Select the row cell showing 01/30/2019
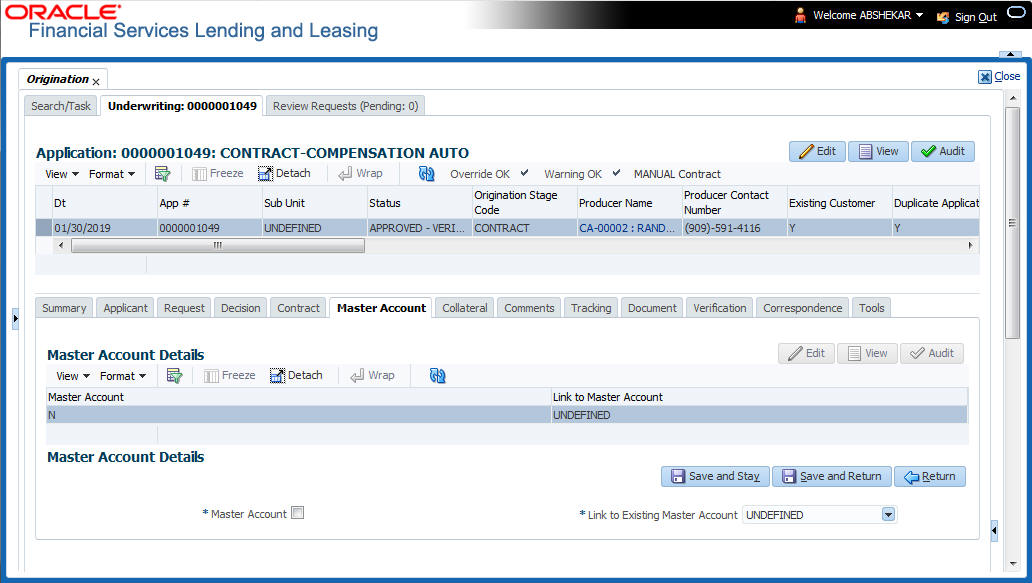 pyautogui.click(x=105, y=228)
